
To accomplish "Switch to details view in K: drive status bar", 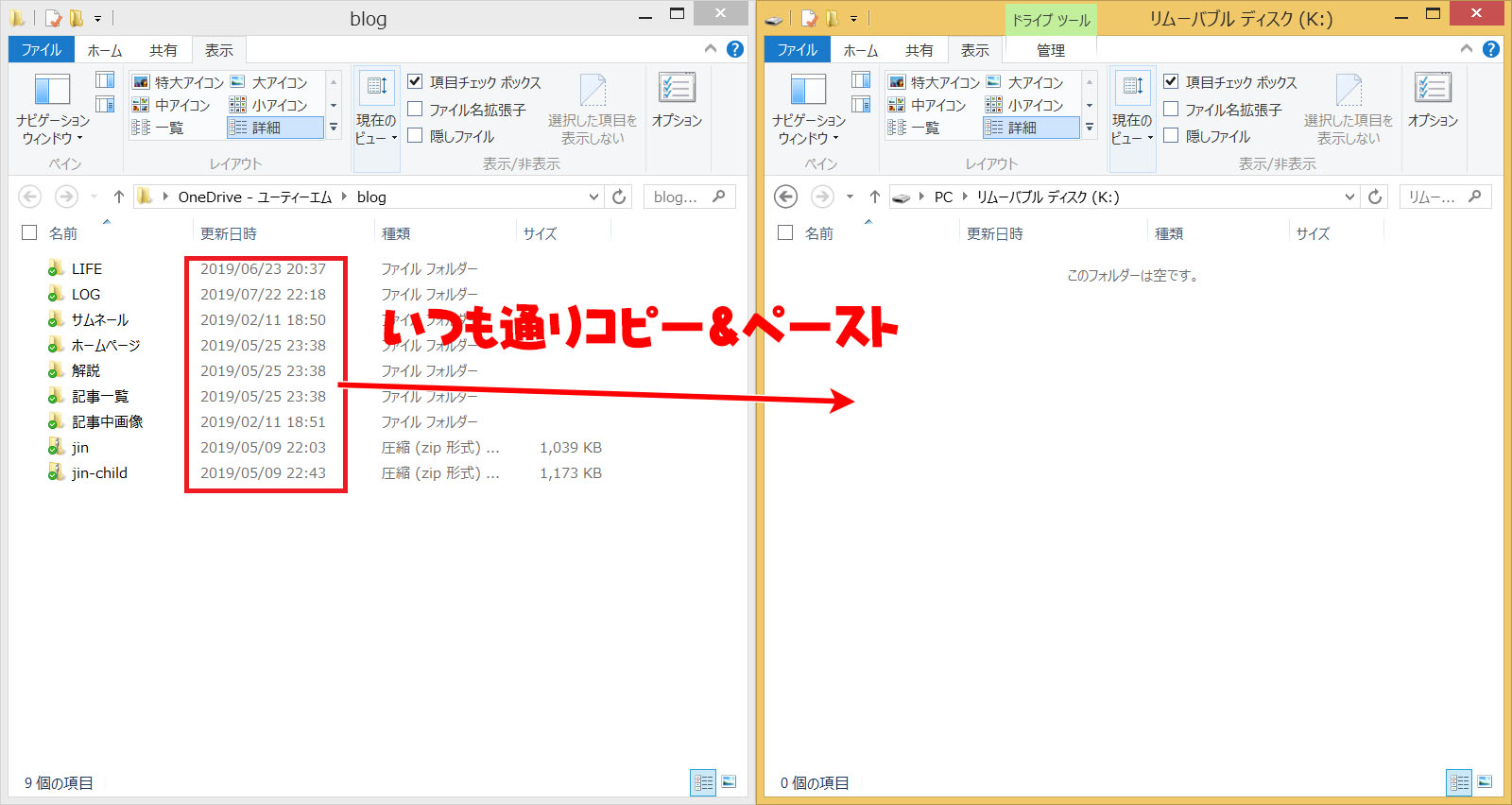I will coord(1460,782).
